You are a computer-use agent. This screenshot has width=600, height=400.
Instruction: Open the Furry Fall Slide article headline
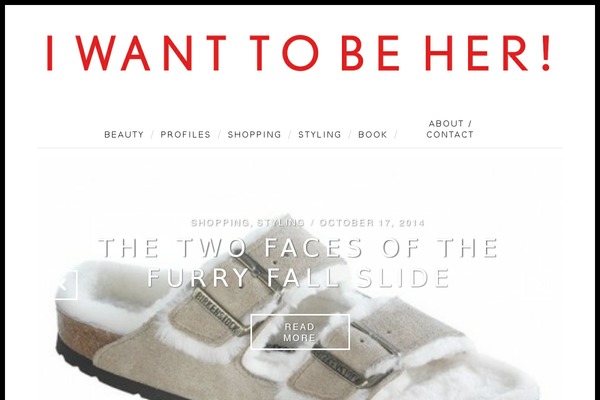pyautogui.click(x=299, y=263)
